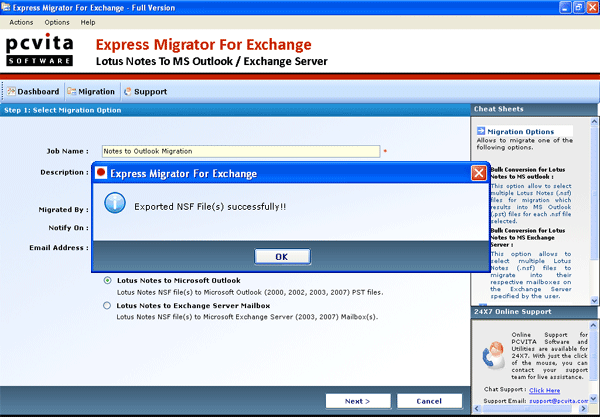Click the support@pcvita.com email link

(561, 402)
